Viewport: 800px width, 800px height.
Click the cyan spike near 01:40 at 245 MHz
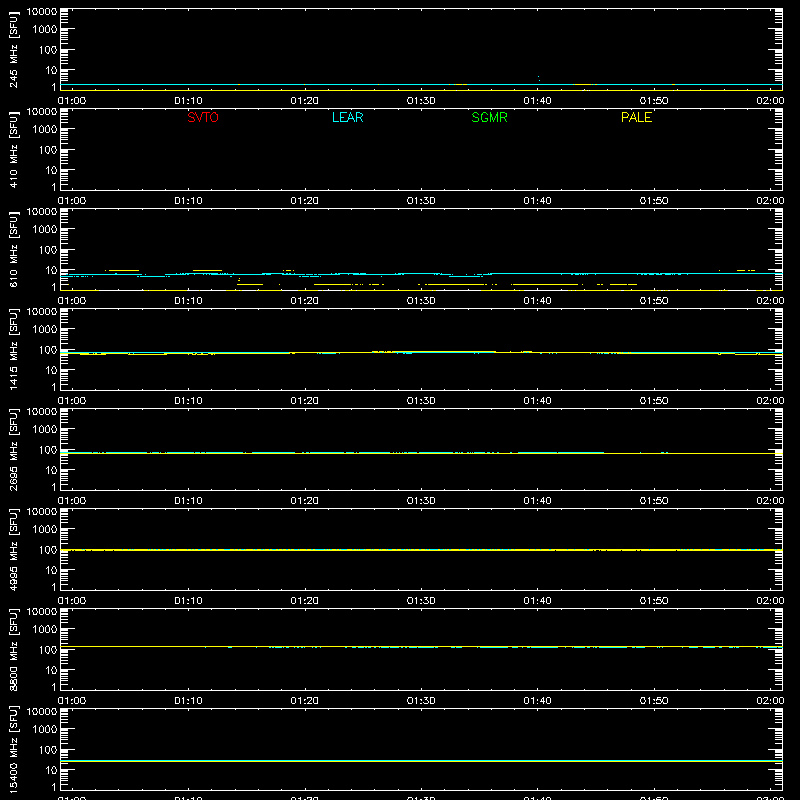(x=539, y=78)
